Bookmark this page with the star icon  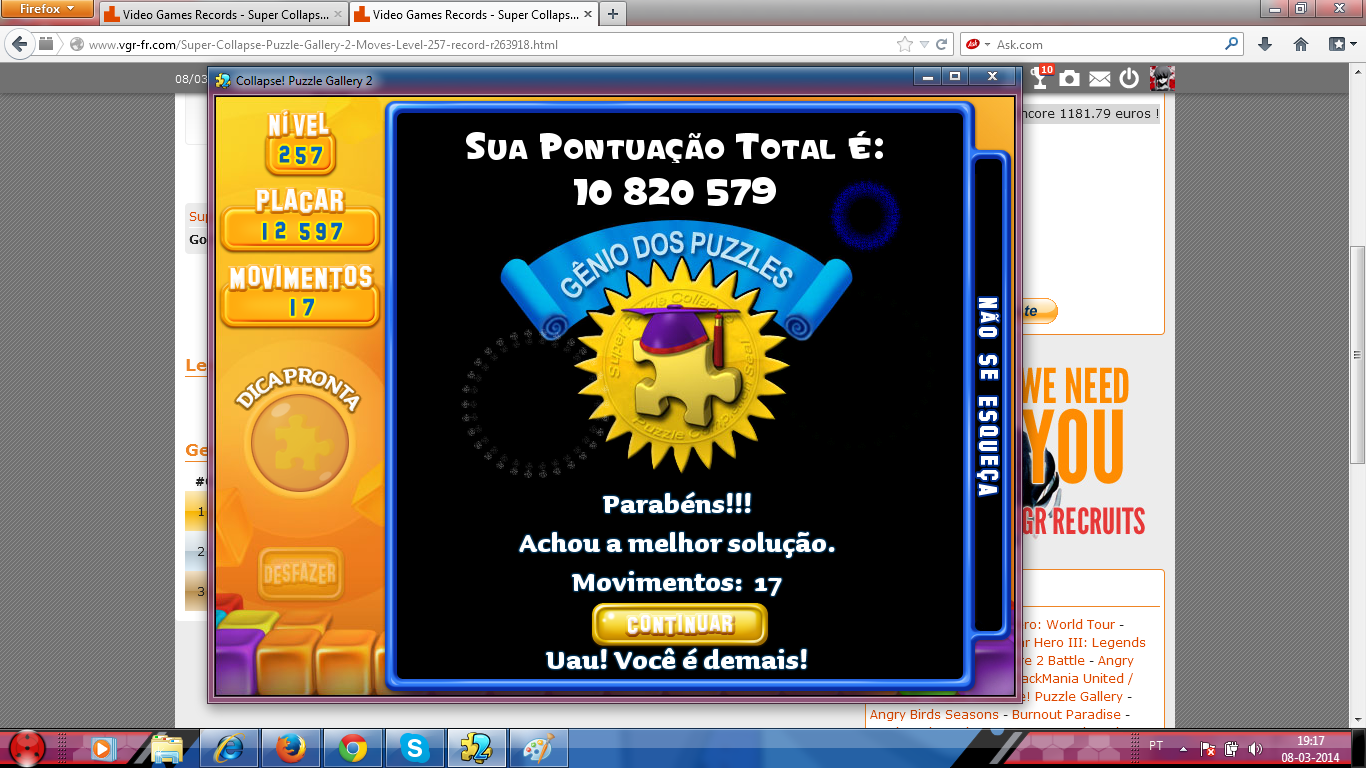click(x=905, y=44)
